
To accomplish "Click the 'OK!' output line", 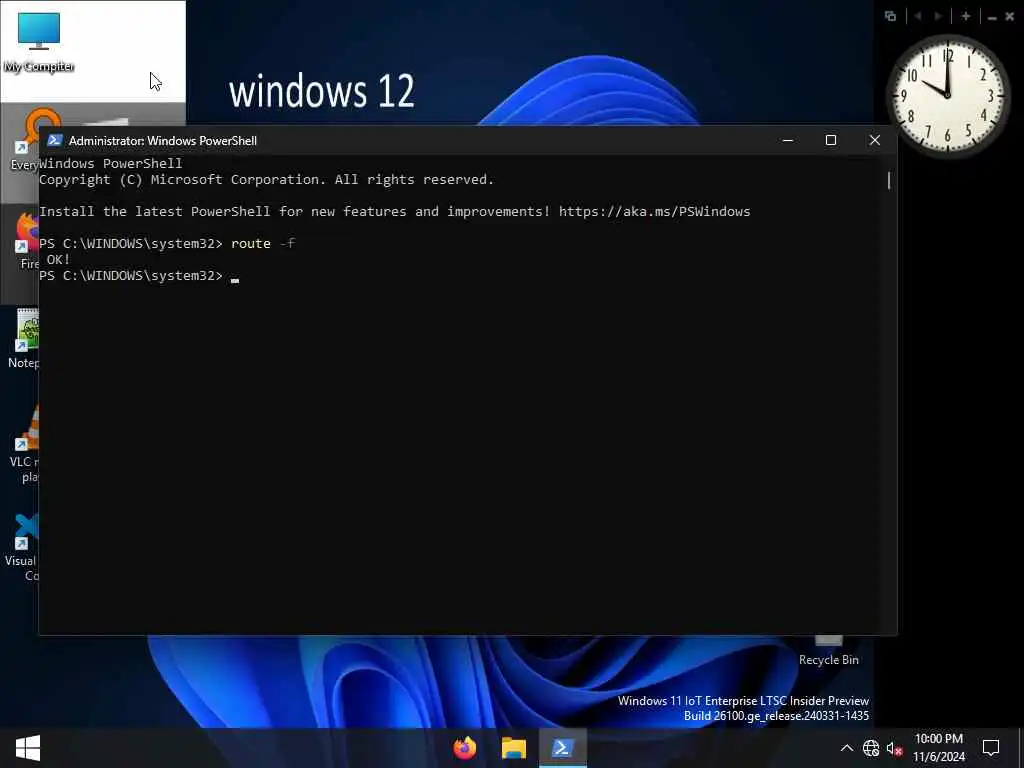I will pyautogui.click(x=58, y=260).
